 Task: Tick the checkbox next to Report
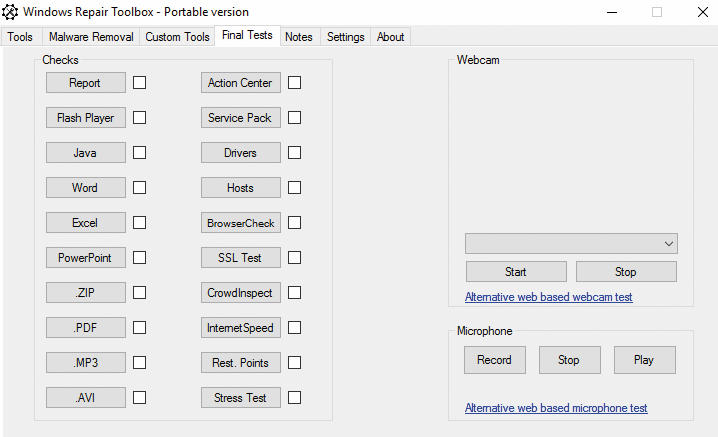(140, 83)
